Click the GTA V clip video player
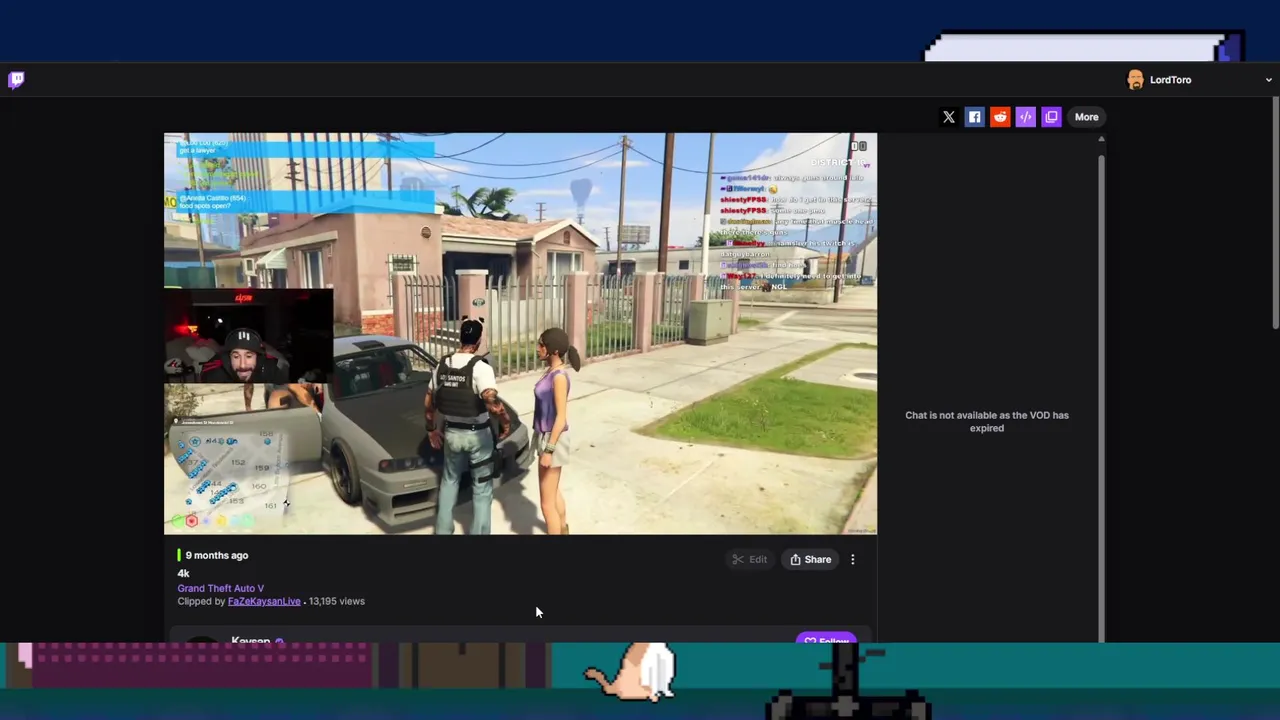The width and height of the screenshot is (1280, 720). 520,334
